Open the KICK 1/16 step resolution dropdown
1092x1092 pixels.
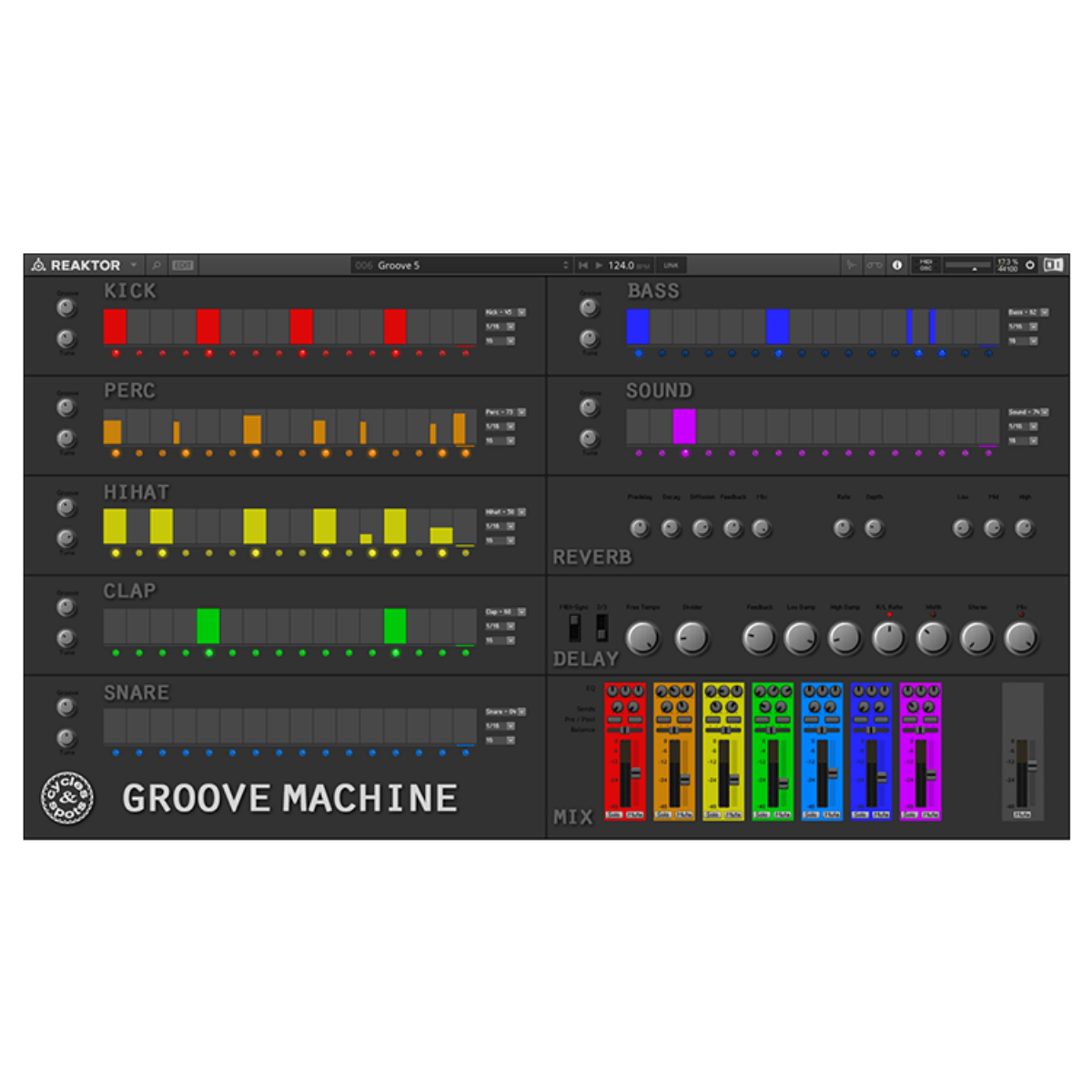point(500,327)
